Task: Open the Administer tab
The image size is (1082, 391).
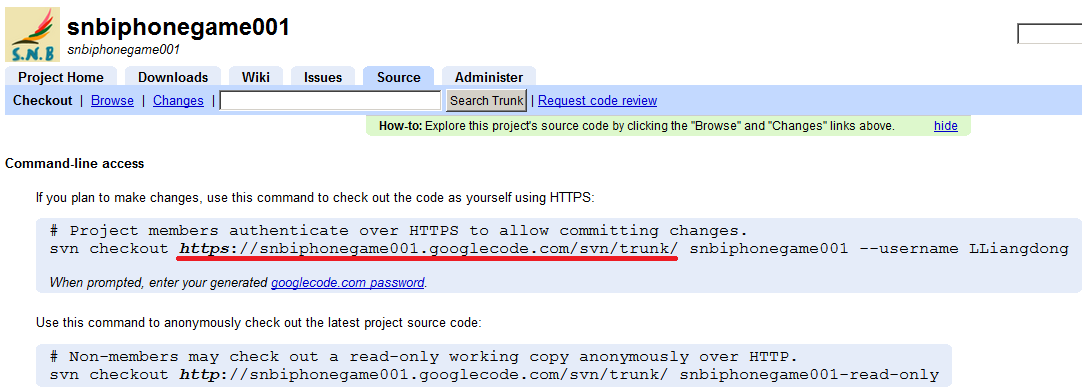Action: pyautogui.click(x=489, y=77)
